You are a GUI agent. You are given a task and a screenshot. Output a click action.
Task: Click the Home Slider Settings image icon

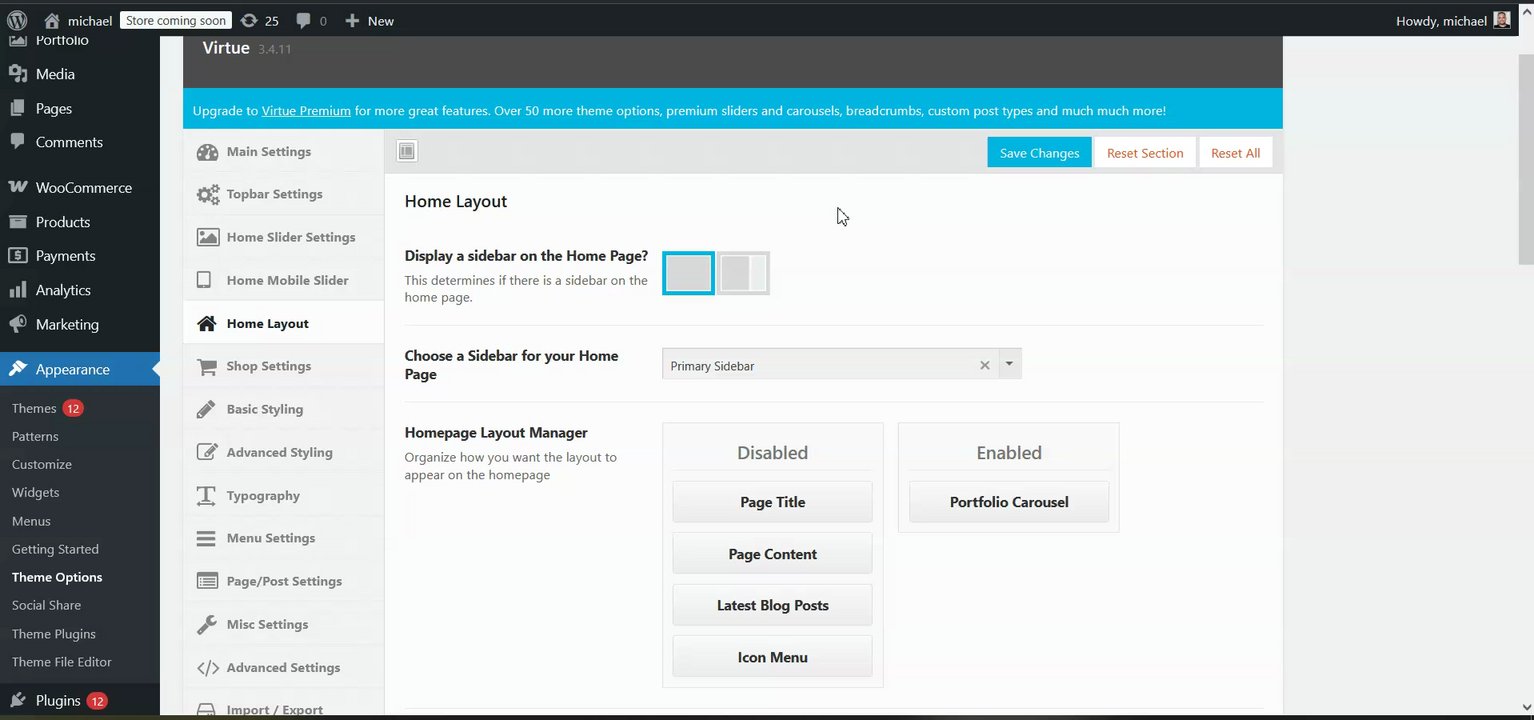coord(207,237)
